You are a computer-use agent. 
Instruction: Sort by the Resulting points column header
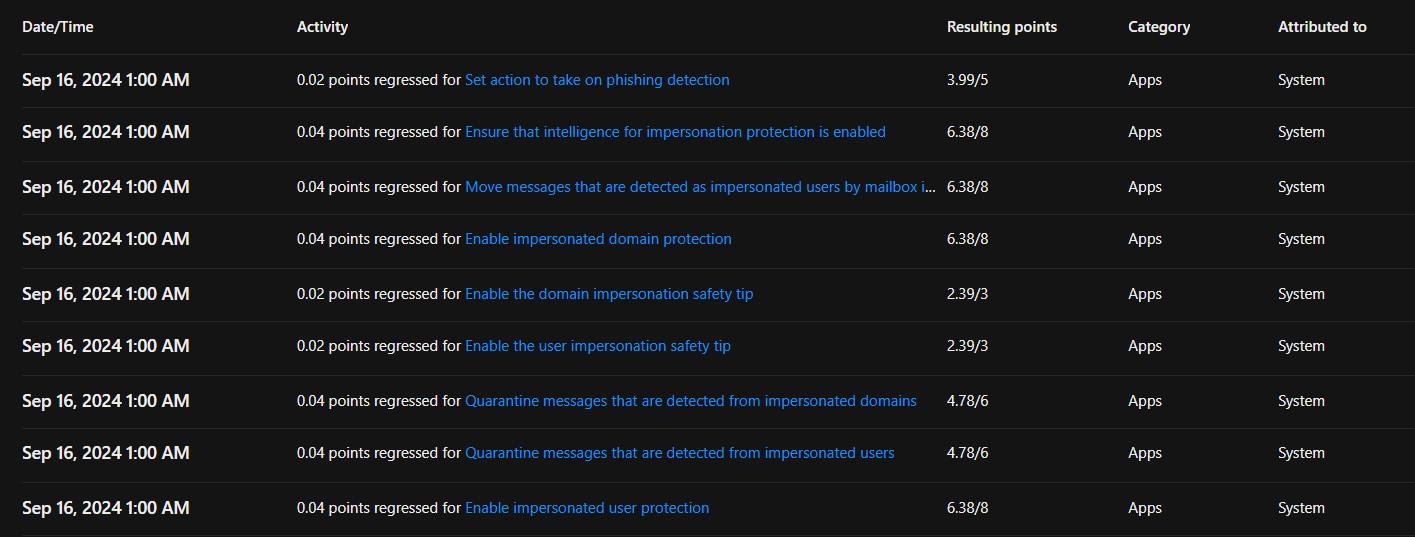1001,27
